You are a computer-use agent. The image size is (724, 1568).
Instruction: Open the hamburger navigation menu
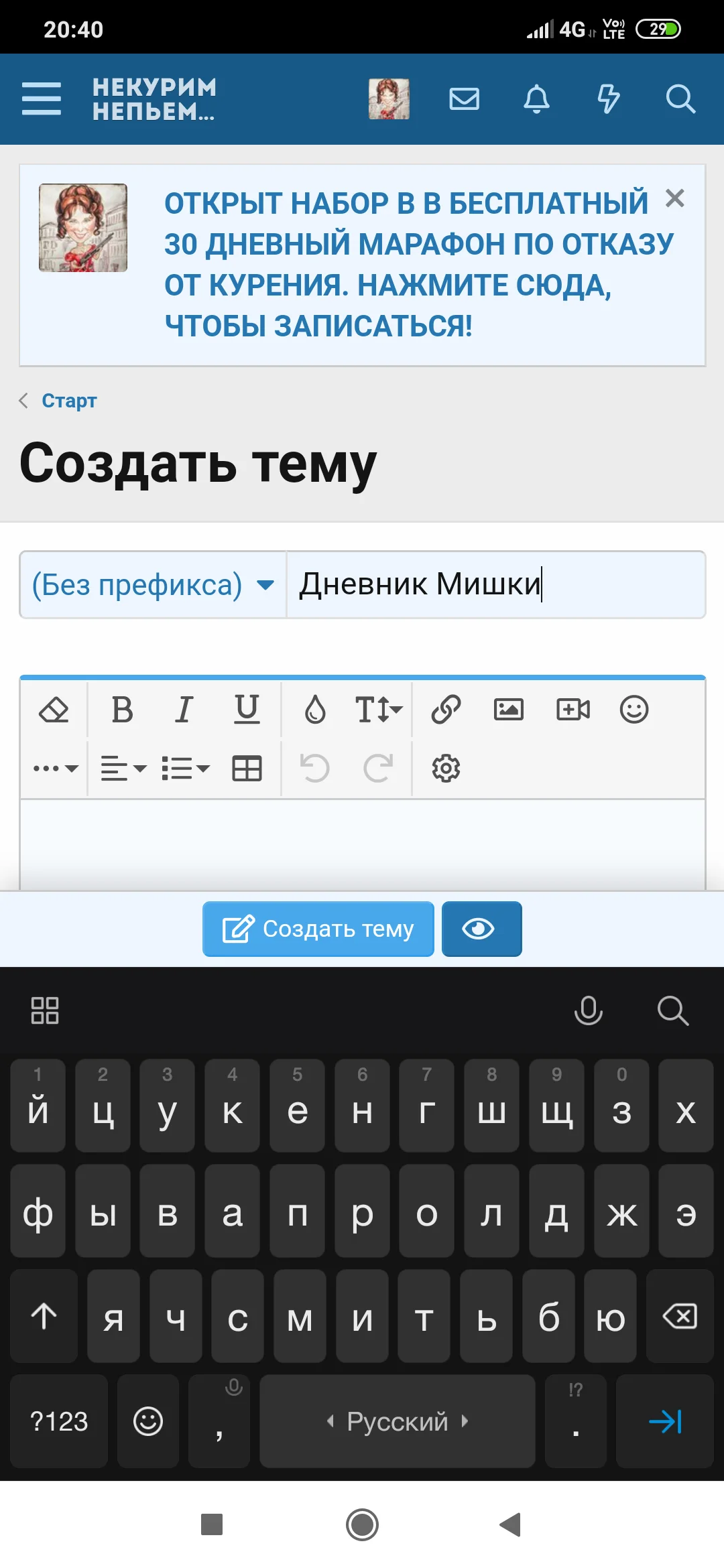(42, 99)
